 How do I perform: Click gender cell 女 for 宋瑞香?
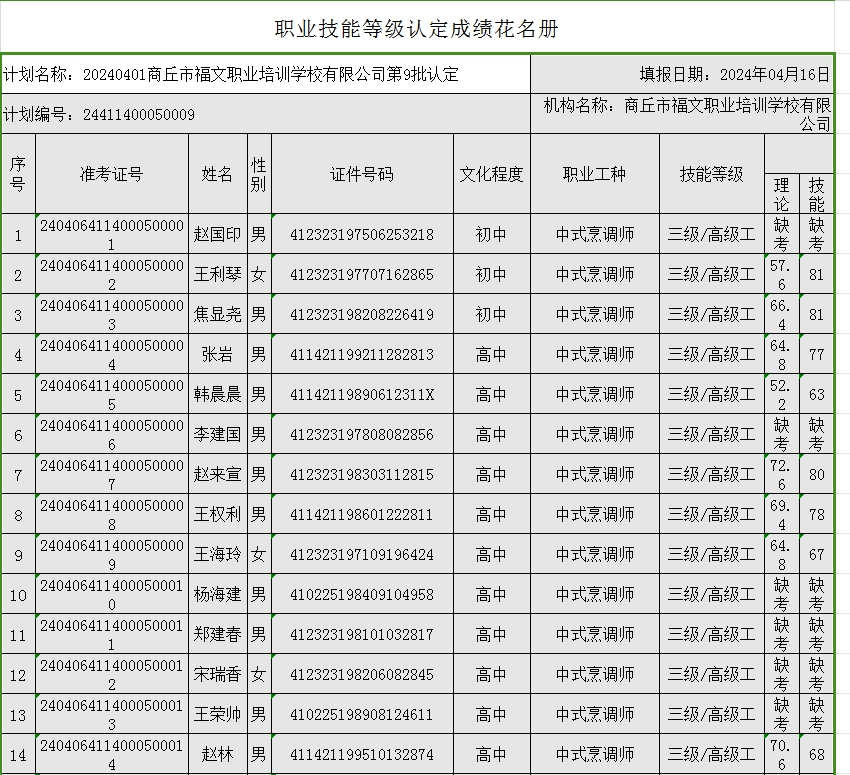point(259,674)
